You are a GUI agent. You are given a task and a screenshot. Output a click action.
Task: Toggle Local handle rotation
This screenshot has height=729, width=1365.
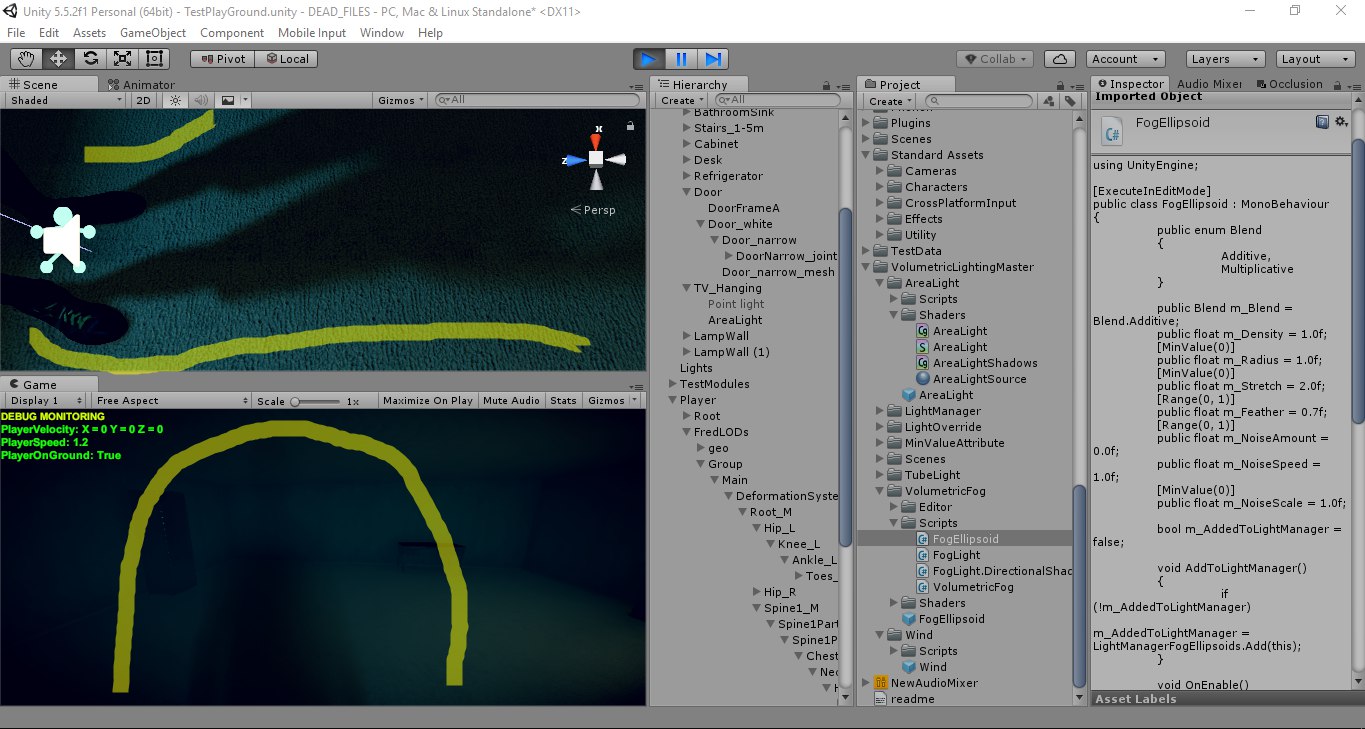[x=286, y=59]
